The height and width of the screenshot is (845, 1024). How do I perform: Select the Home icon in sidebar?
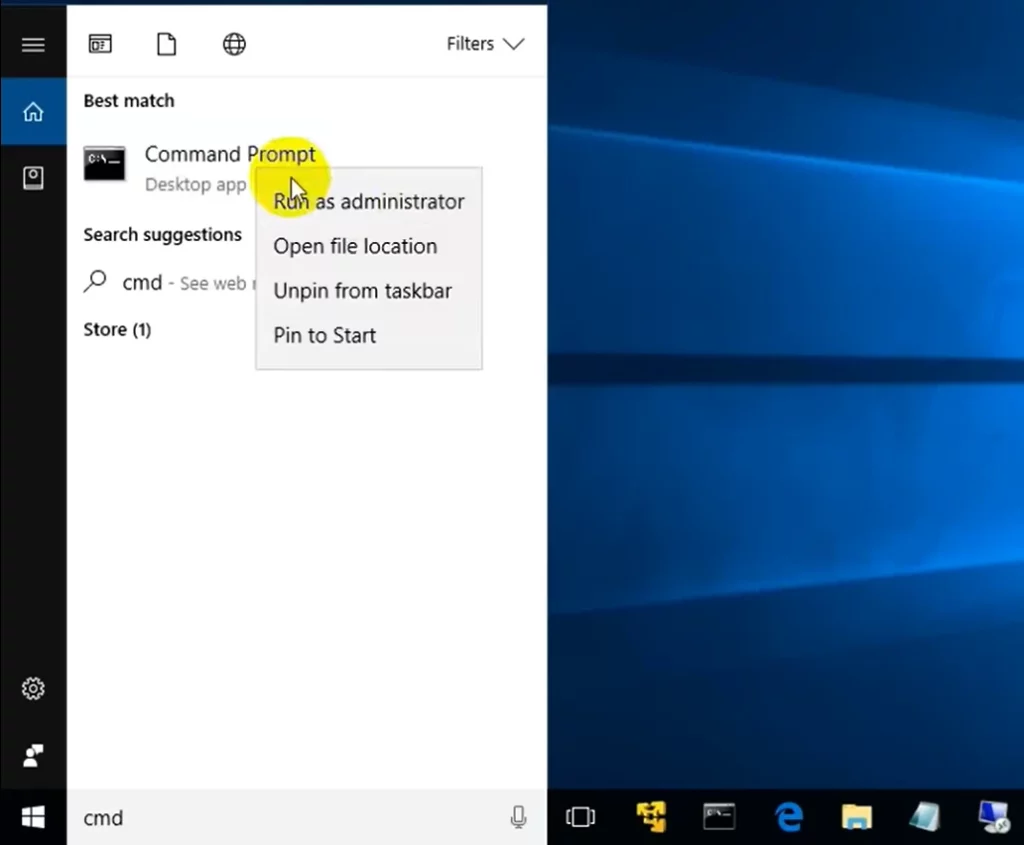33,112
